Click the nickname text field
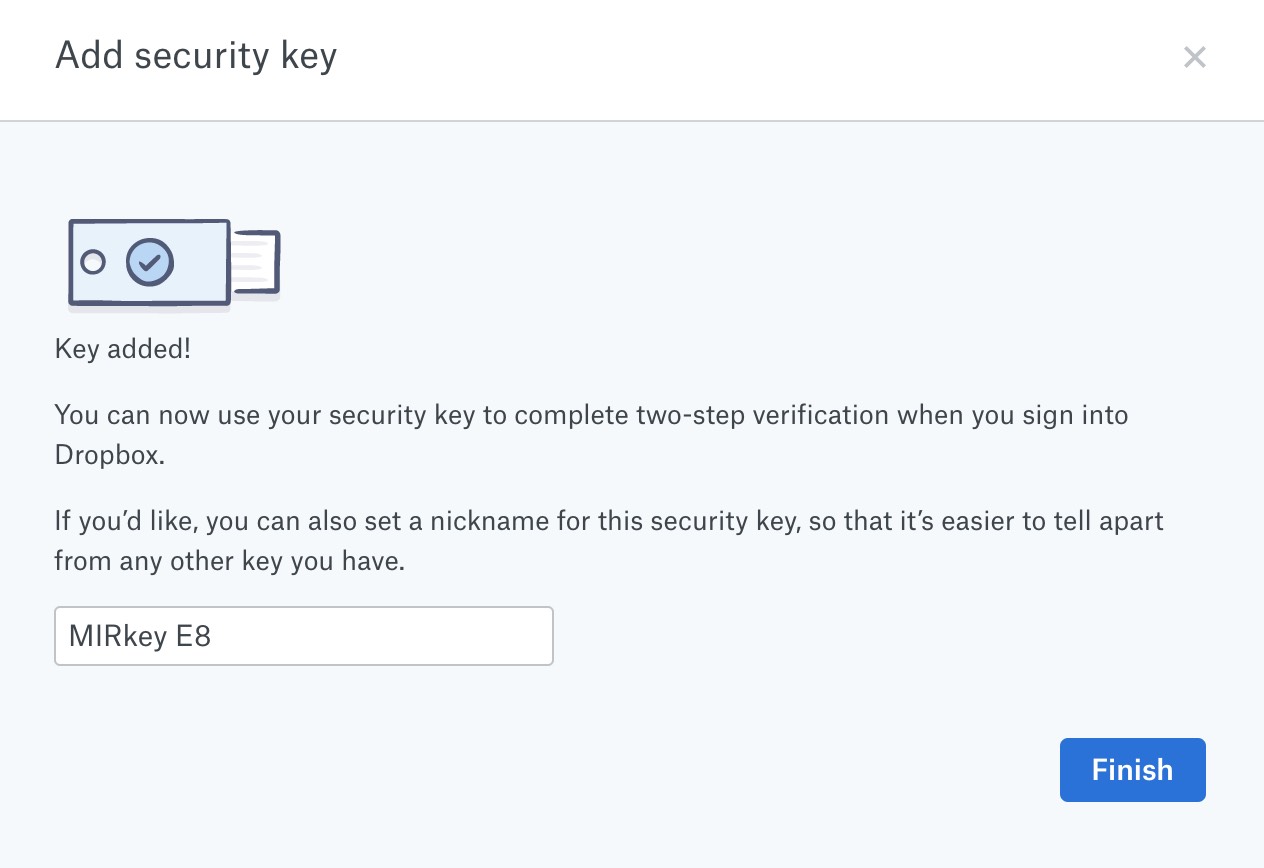 [x=303, y=636]
